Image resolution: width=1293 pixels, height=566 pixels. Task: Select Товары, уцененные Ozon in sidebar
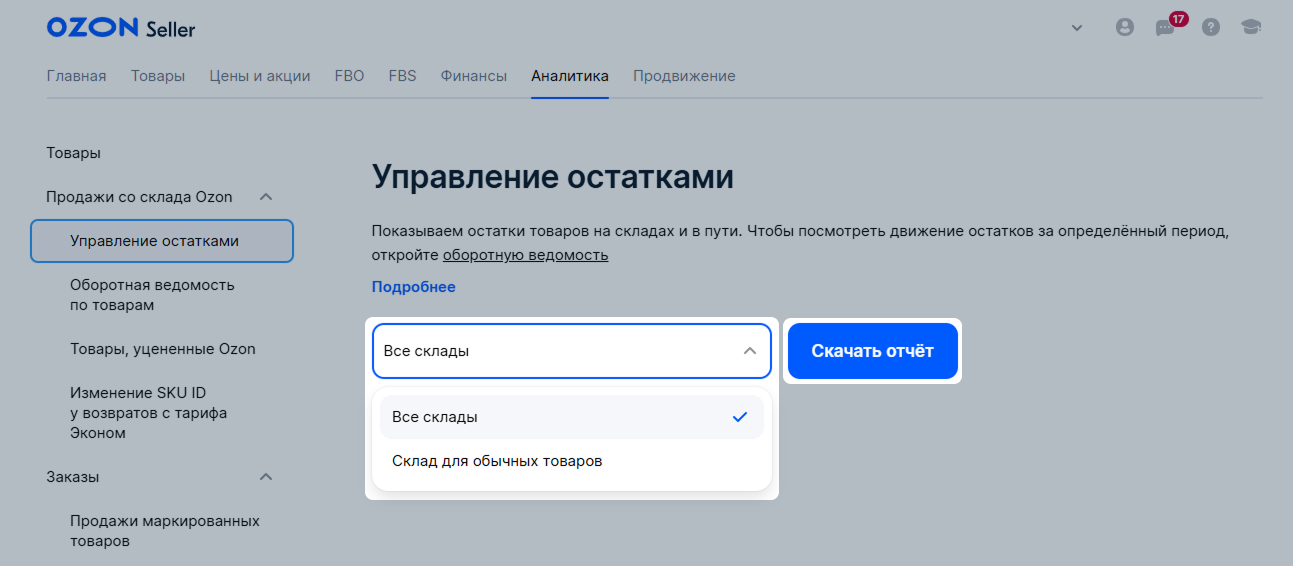[163, 349]
